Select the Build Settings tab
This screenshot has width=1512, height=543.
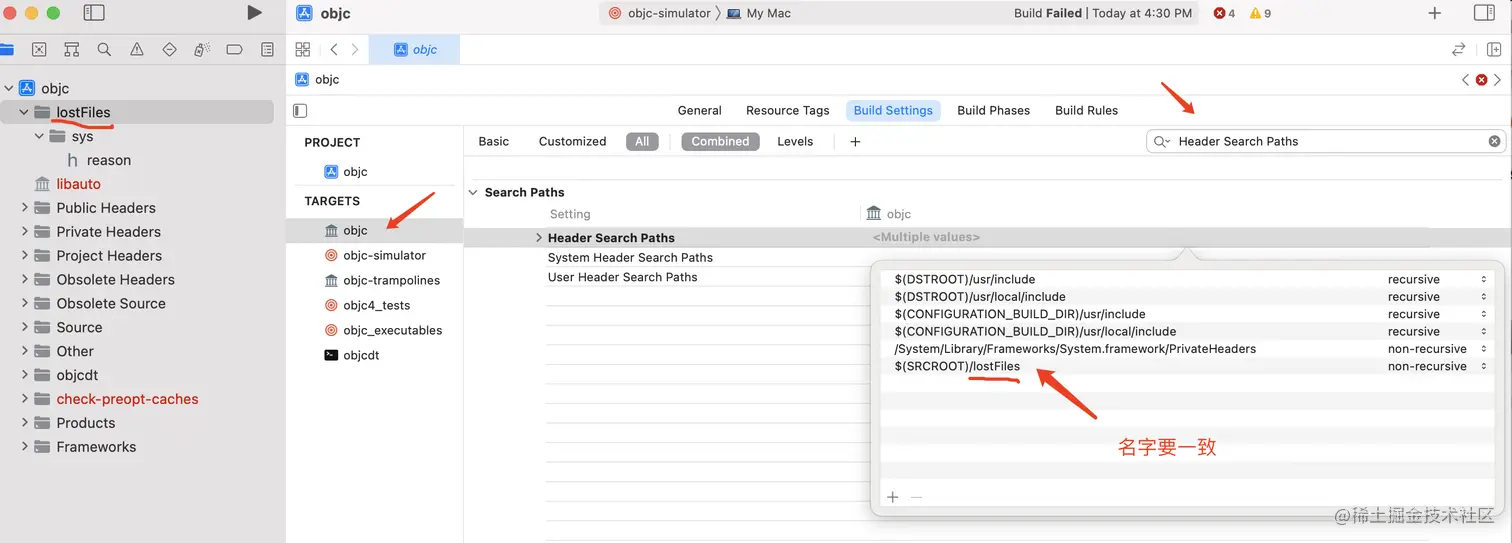[x=893, y=110]
